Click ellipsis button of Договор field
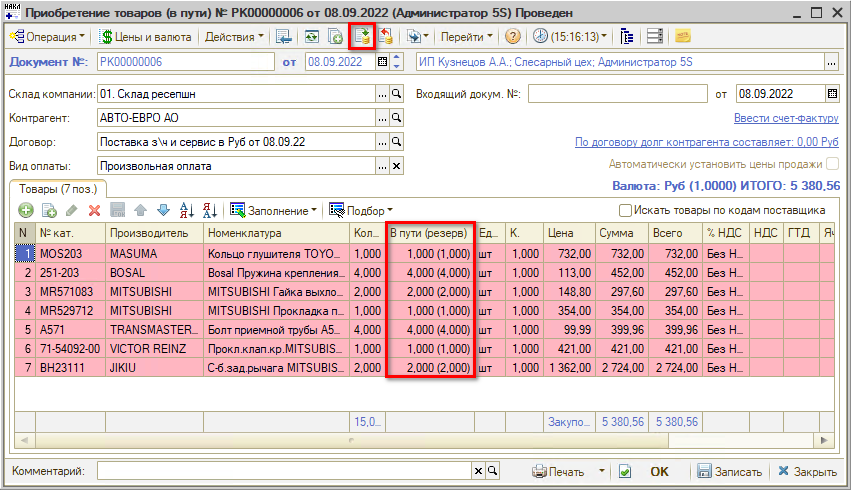 click(x=383, y=142)
